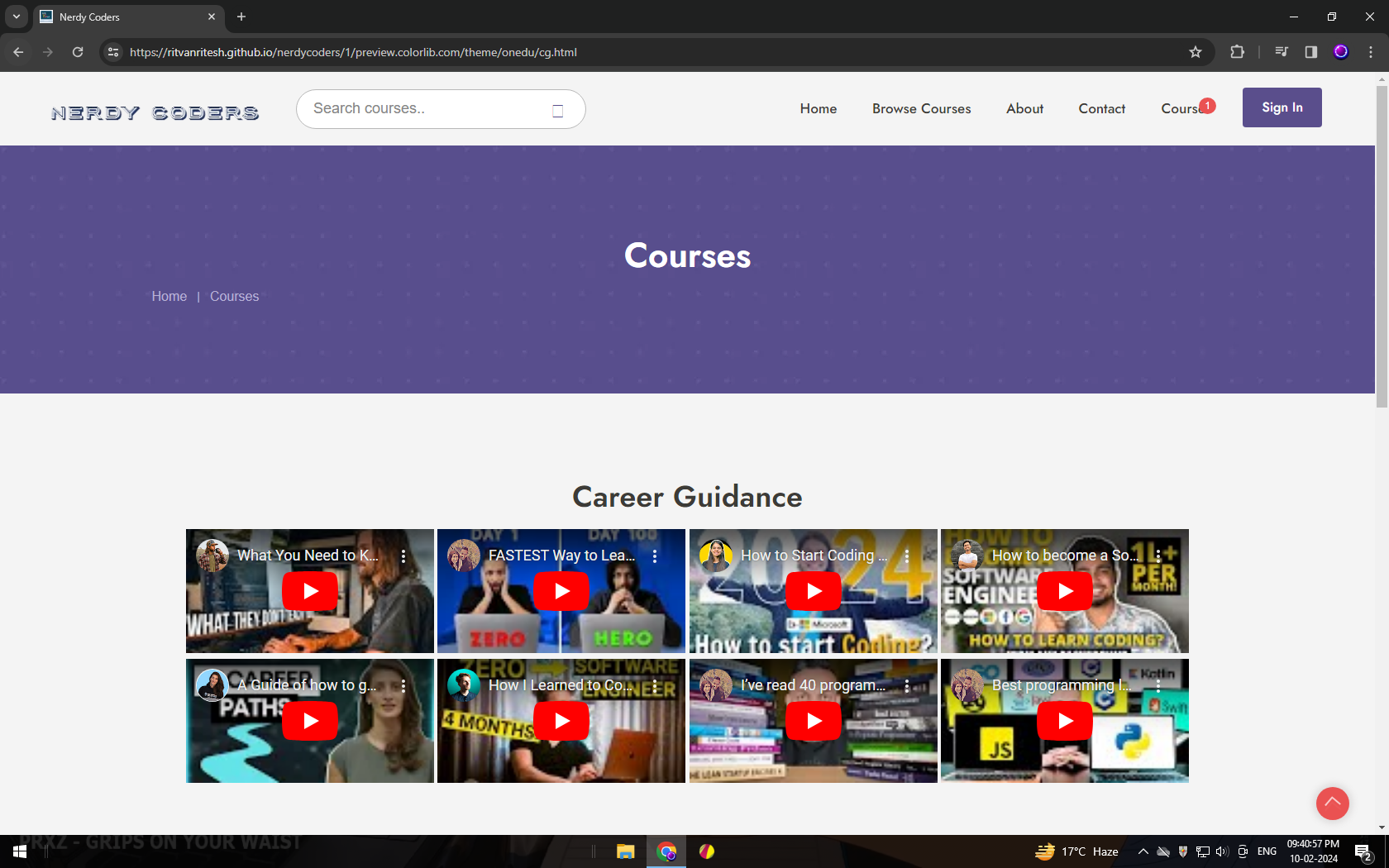The width and height of the screenshot is (1389, 868).
Task: Play the 'How to become a So...' video
Action: coord(1065,591)
